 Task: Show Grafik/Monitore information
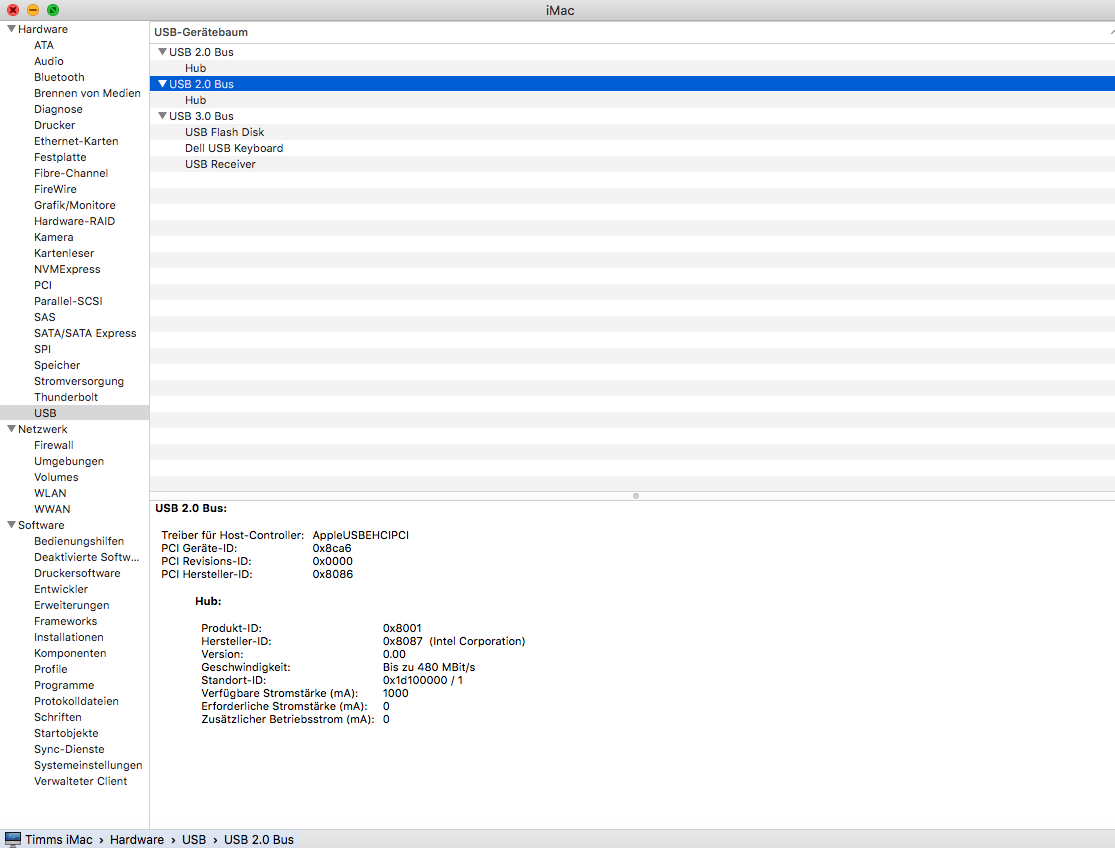75,205
